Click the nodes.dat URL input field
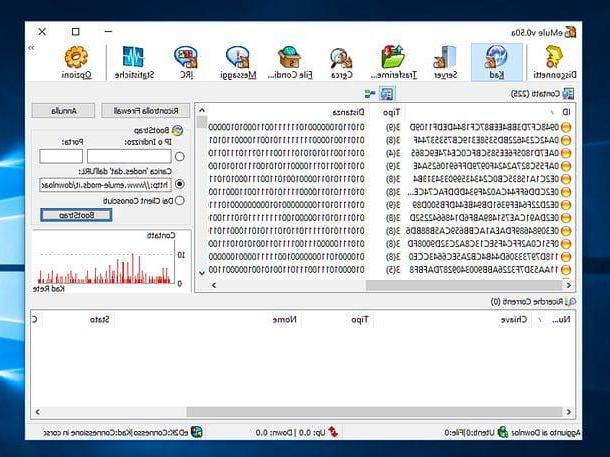This screenshot has height=457, width=610. (x=105, y=184)
